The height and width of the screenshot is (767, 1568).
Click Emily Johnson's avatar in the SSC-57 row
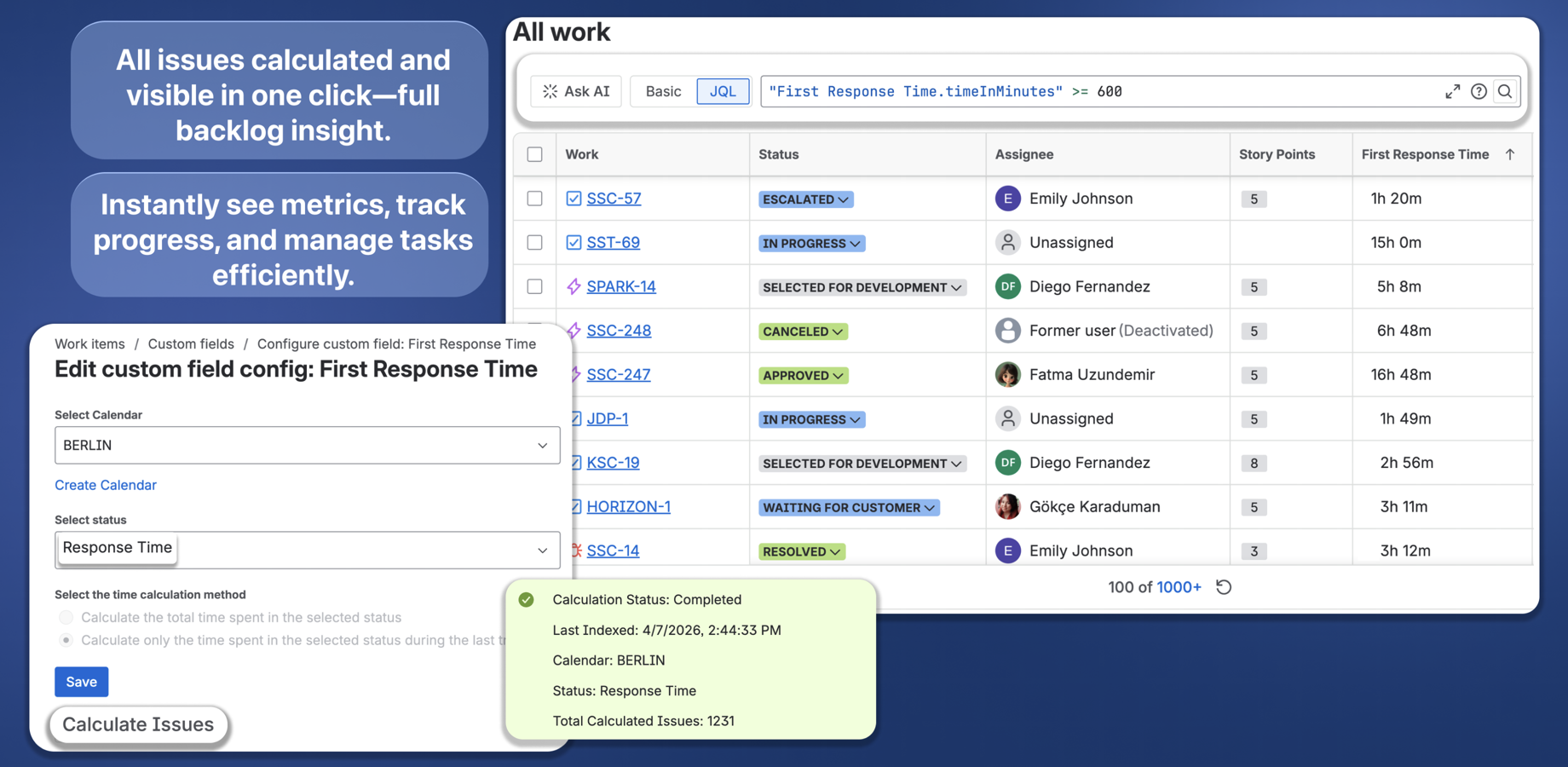pyautogui.click(x=1007, y=198)
